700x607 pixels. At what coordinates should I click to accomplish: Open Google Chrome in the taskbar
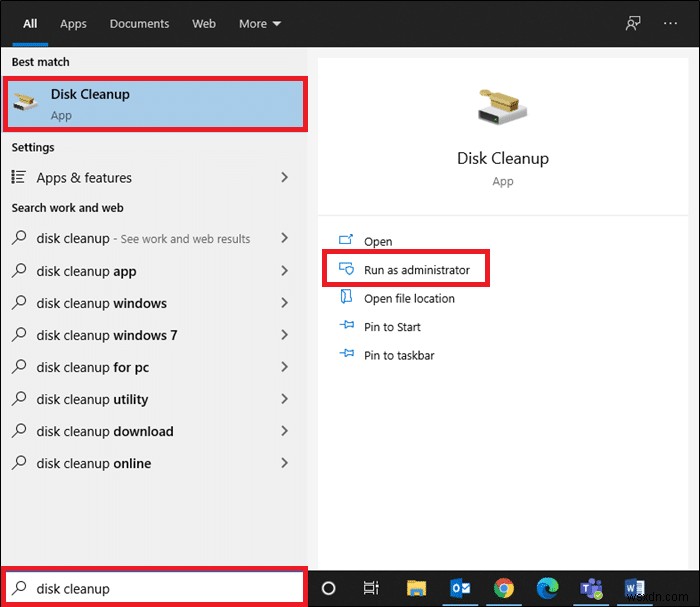click(504, 588)
